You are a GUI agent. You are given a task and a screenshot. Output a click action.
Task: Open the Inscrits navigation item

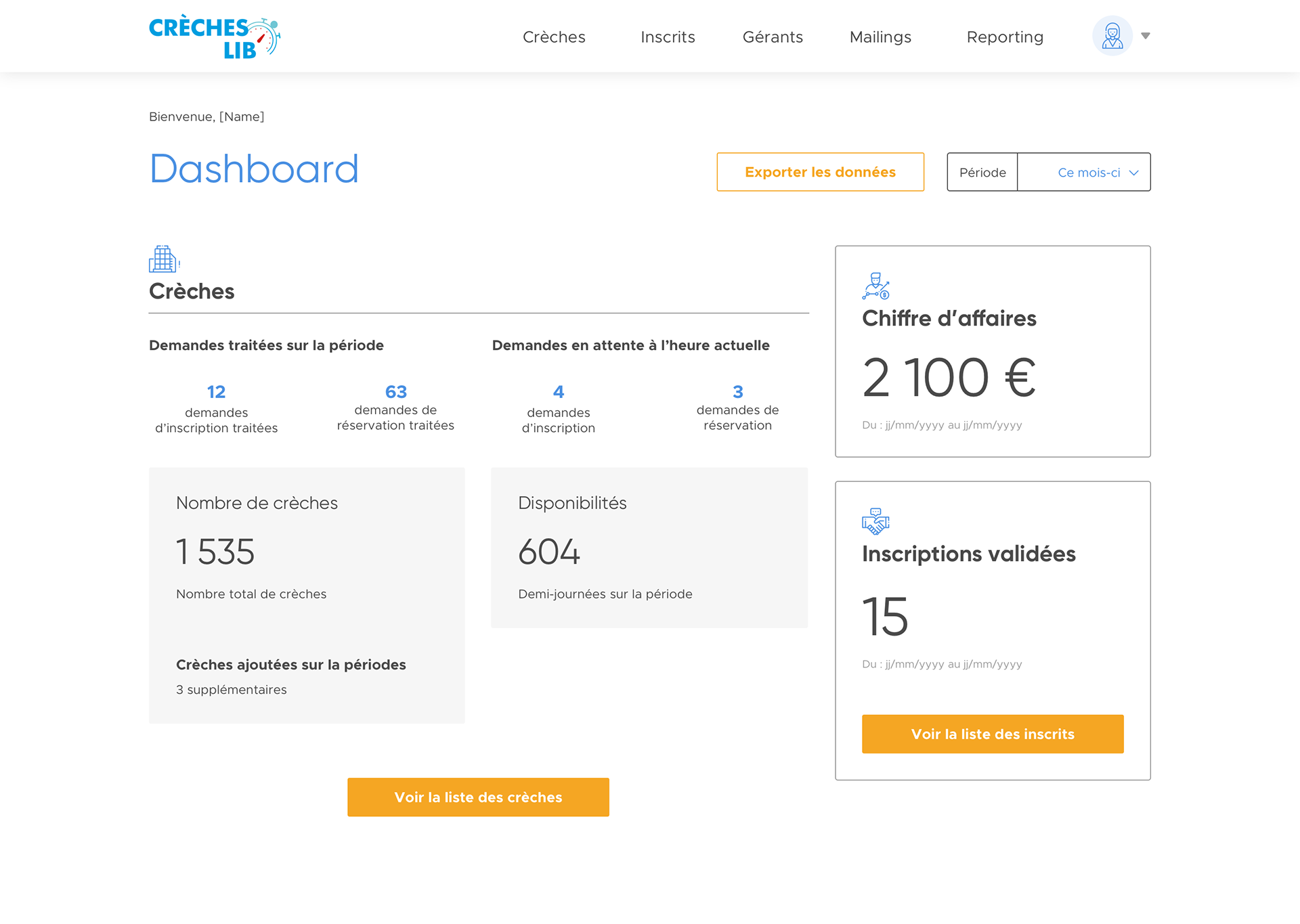[668, 37]
